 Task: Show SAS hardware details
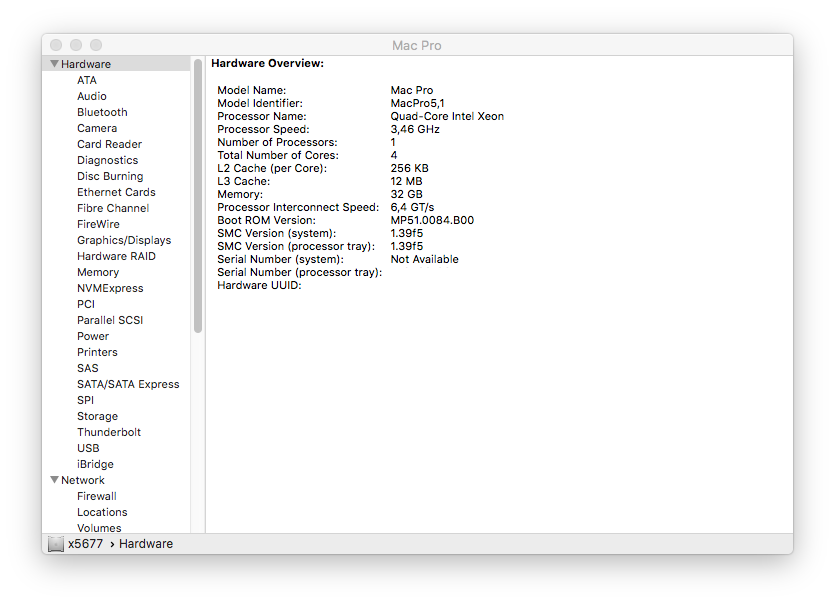(87, 368)
